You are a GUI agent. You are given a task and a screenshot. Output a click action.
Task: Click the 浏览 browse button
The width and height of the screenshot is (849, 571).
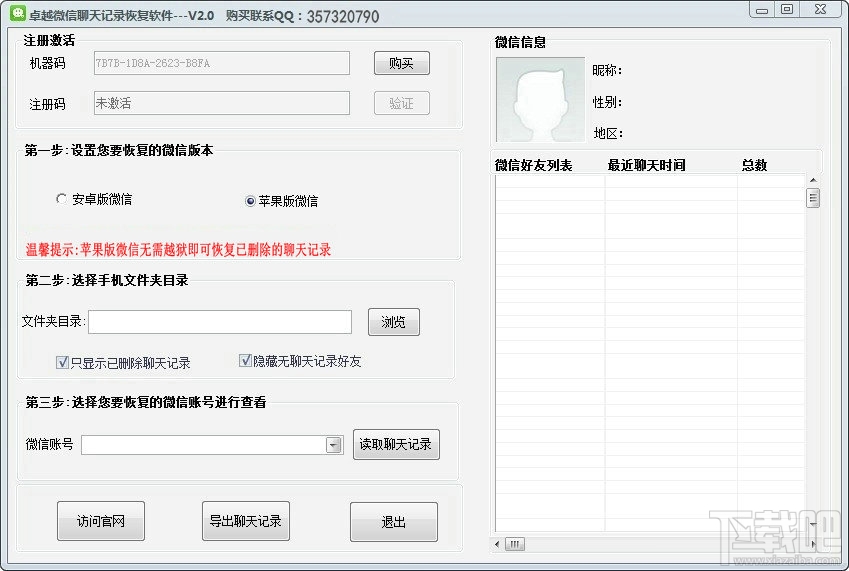[394, 322]
